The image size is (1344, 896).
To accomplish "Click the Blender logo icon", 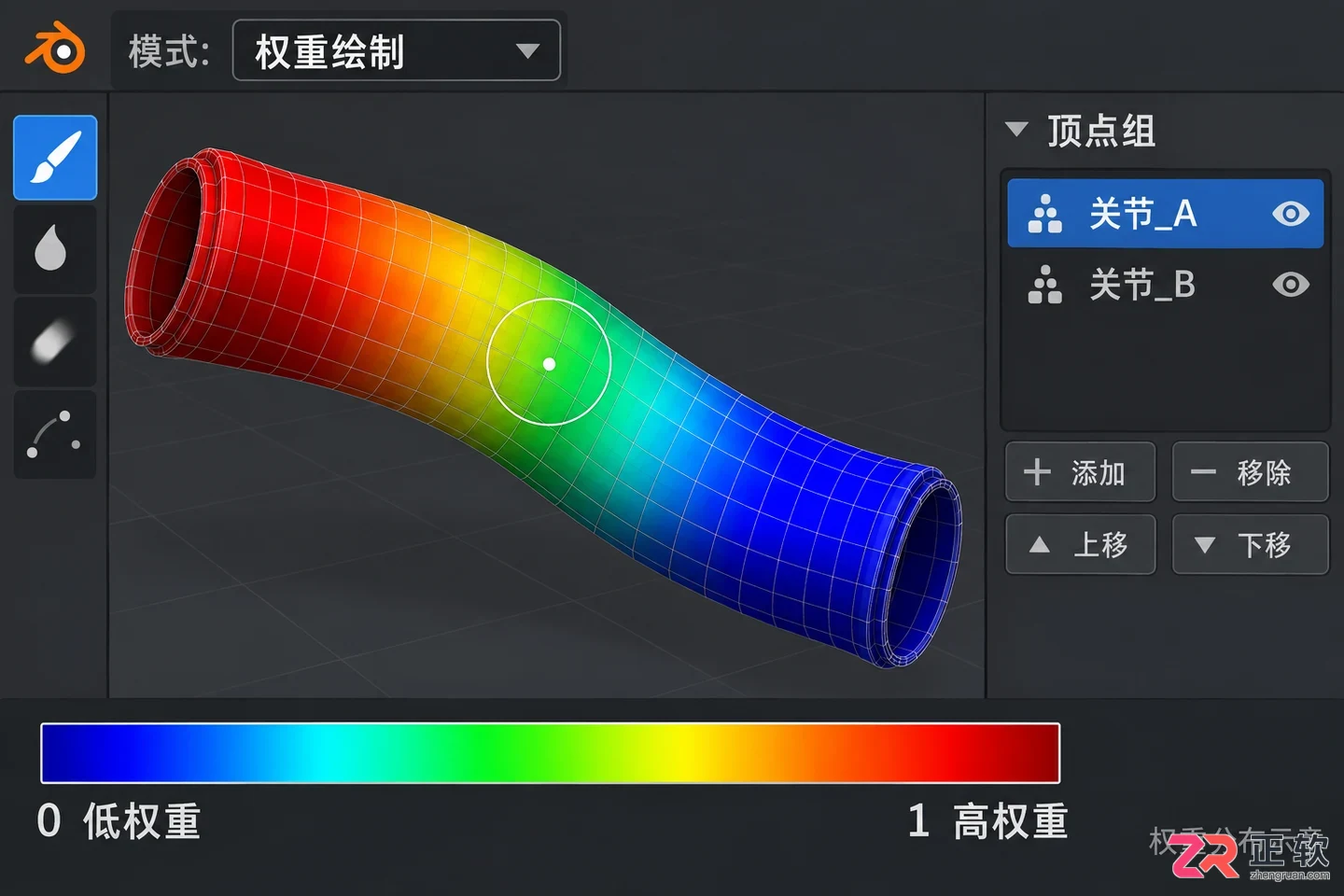I will (x=55, y=49).
